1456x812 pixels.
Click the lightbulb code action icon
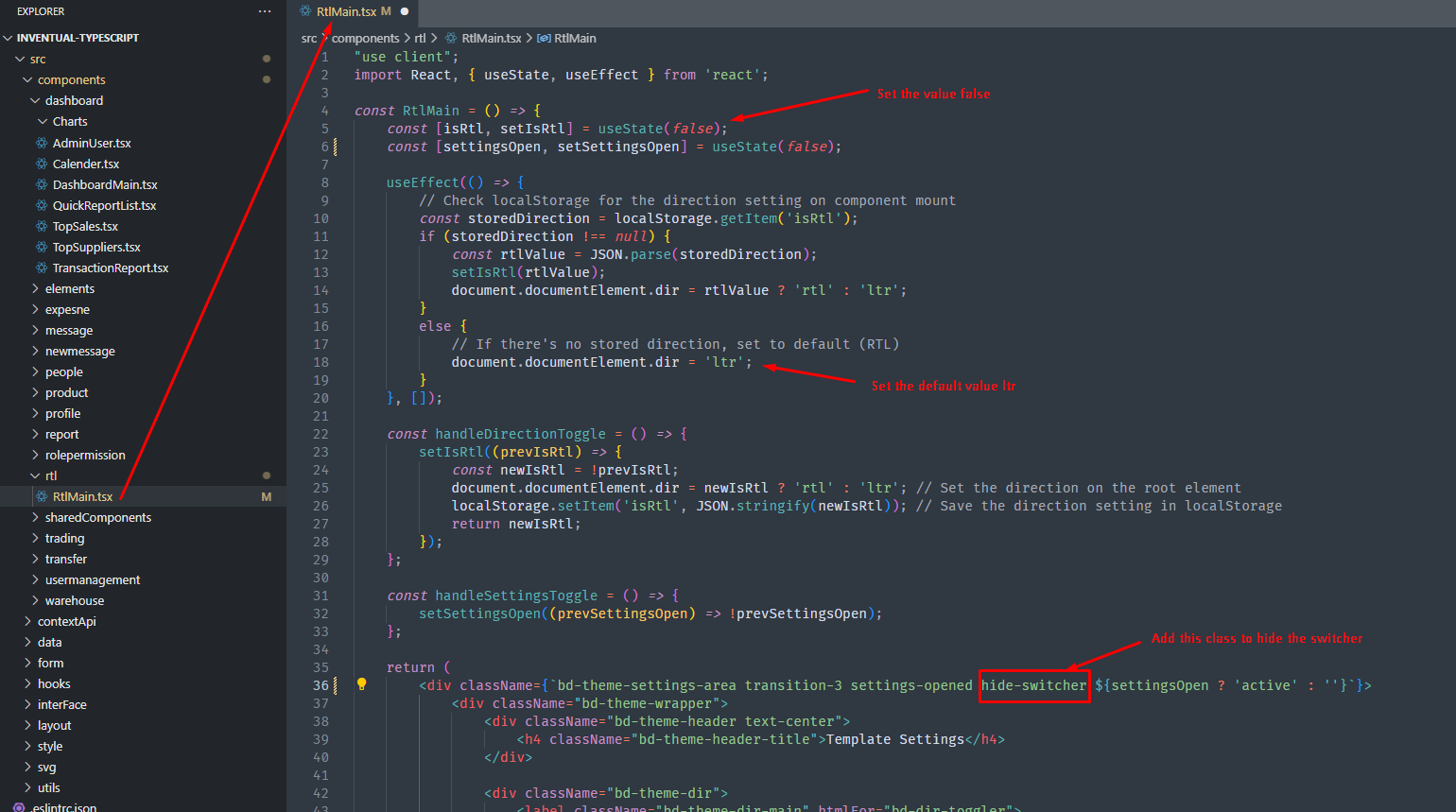pos(361,684)
